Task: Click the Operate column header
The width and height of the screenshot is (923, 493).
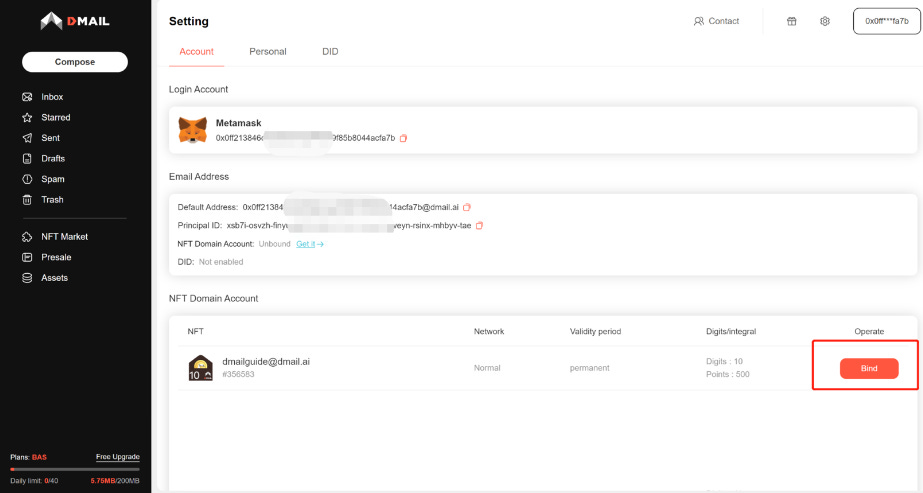Action: pyautogui.click(x=869, y=331)
